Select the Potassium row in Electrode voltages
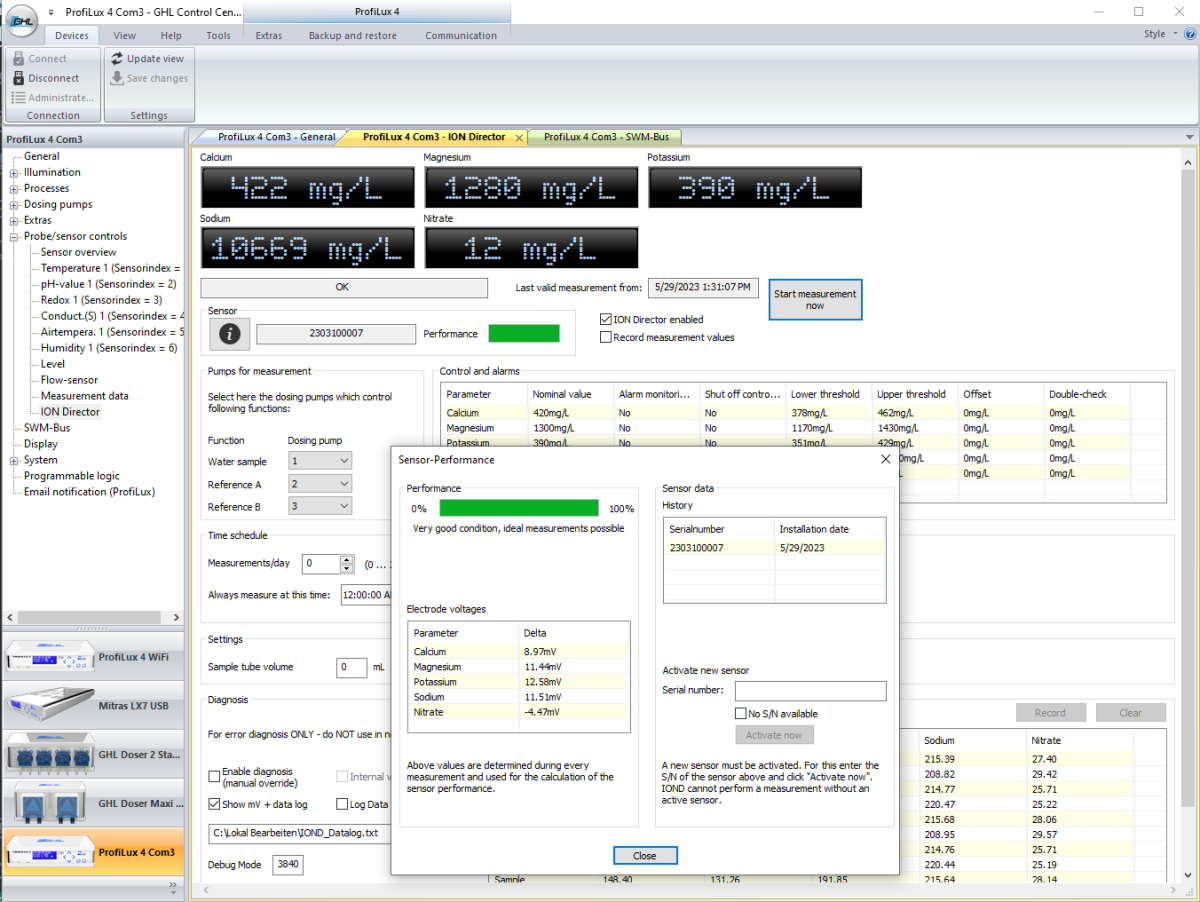The height and width of the screenshot is (902, 1200). coord(519,682)
